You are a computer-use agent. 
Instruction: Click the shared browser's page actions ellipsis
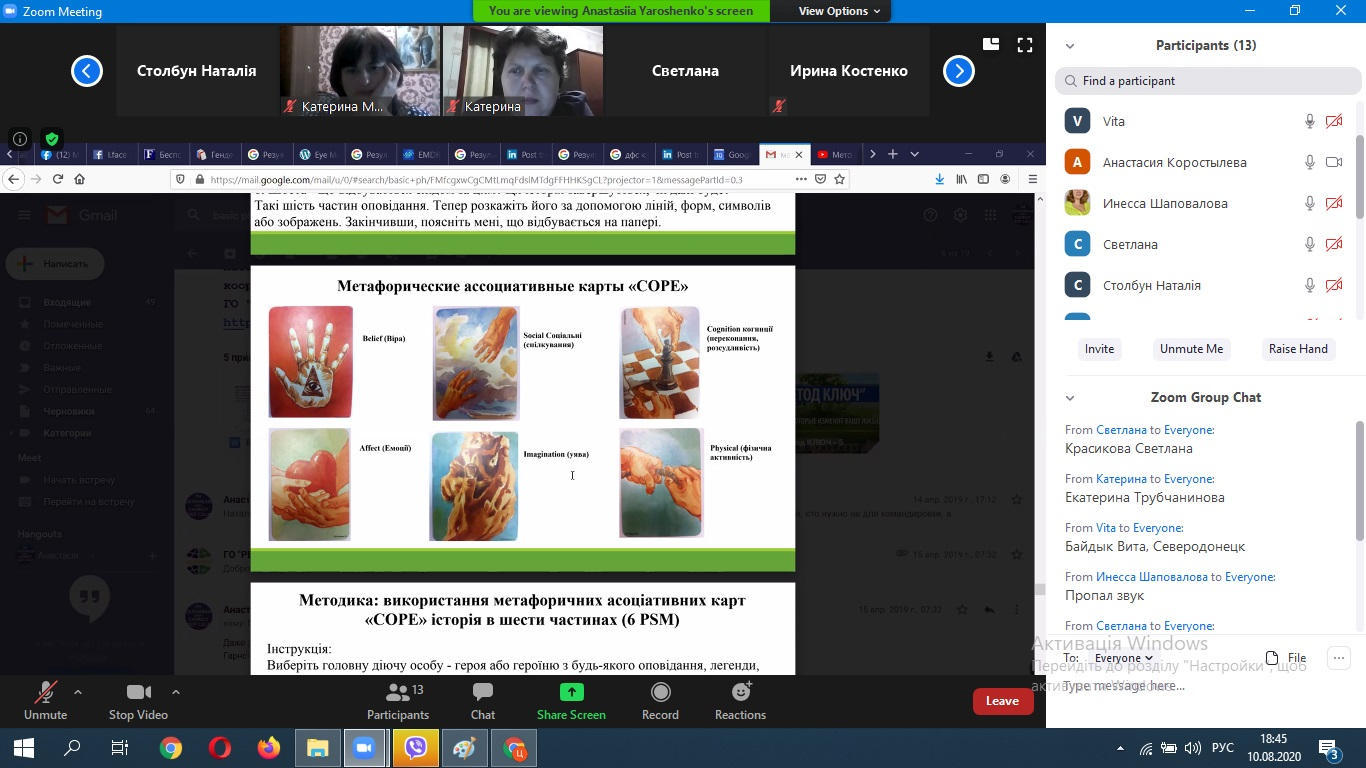[800, 179]
